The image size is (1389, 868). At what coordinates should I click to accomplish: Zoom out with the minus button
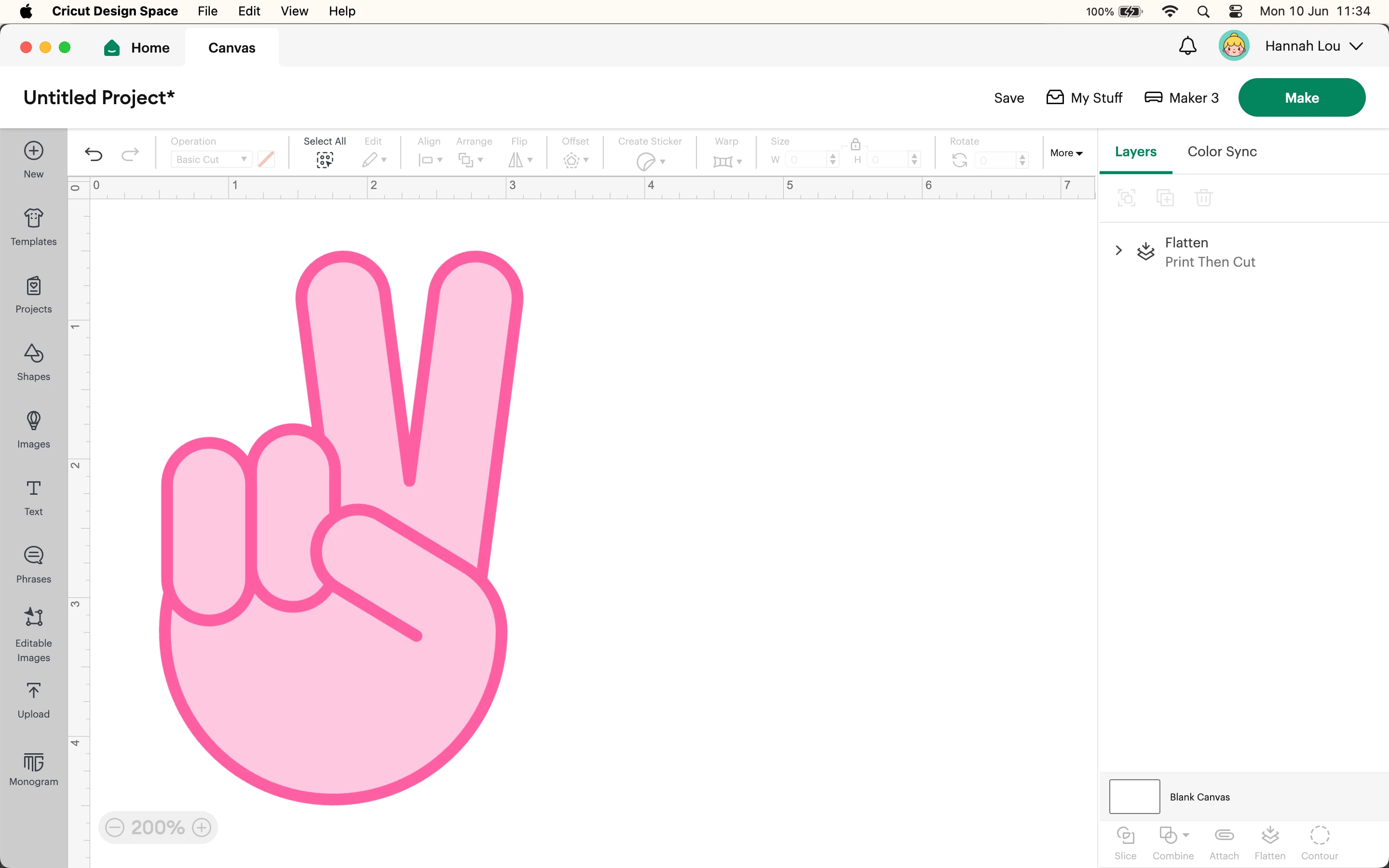point(115,827)
